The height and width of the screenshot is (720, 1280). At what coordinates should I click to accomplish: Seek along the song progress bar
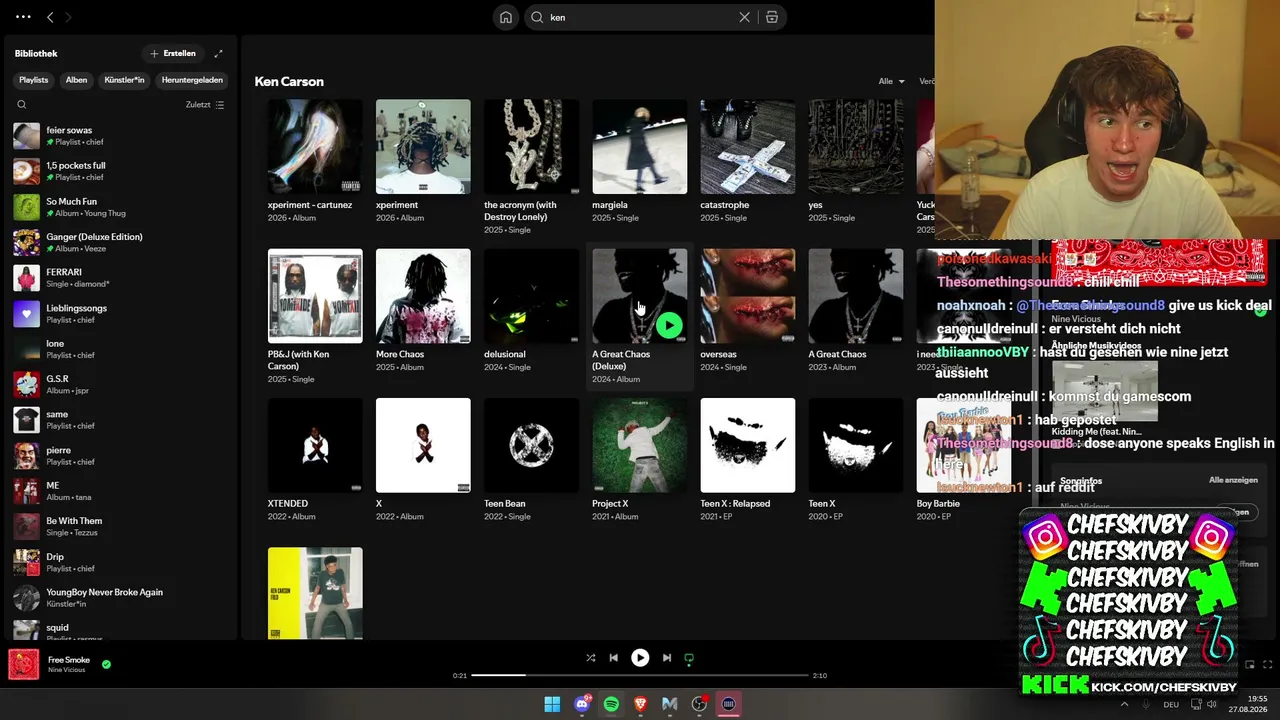[x=640, y=675]
